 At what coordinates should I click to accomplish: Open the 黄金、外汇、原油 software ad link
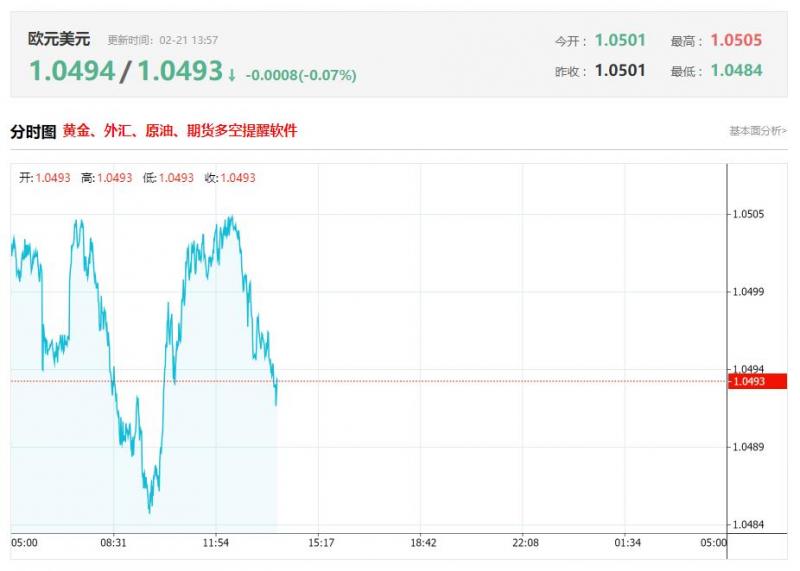(x=180, y=131)
